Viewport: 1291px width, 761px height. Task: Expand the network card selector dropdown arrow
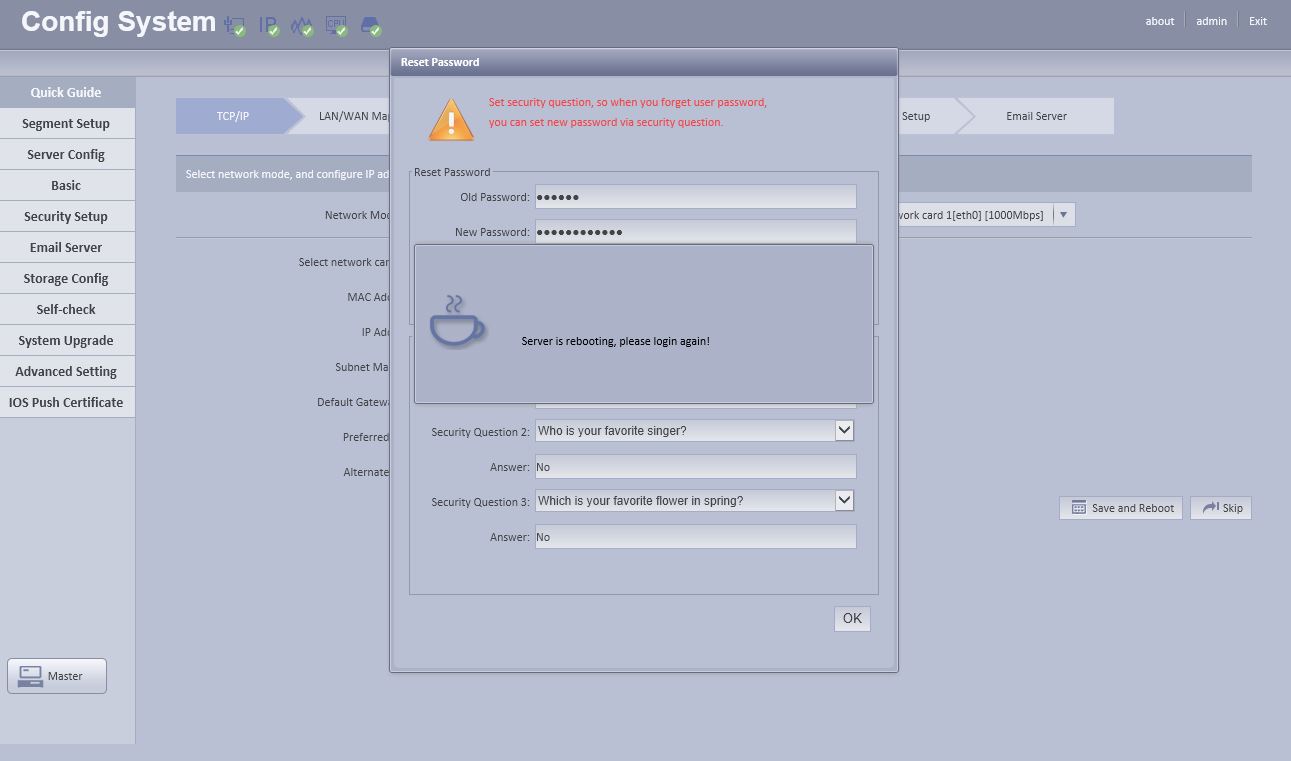tap(1063, 215)
